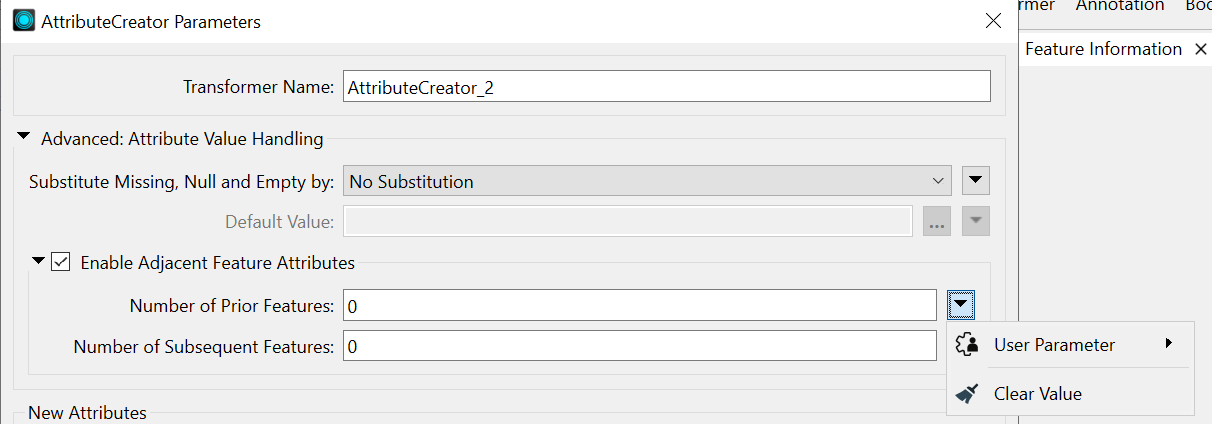Open arrow menu beside No Substitution
This screenshot has height=424, width=1212.
(x=976, y=182)
